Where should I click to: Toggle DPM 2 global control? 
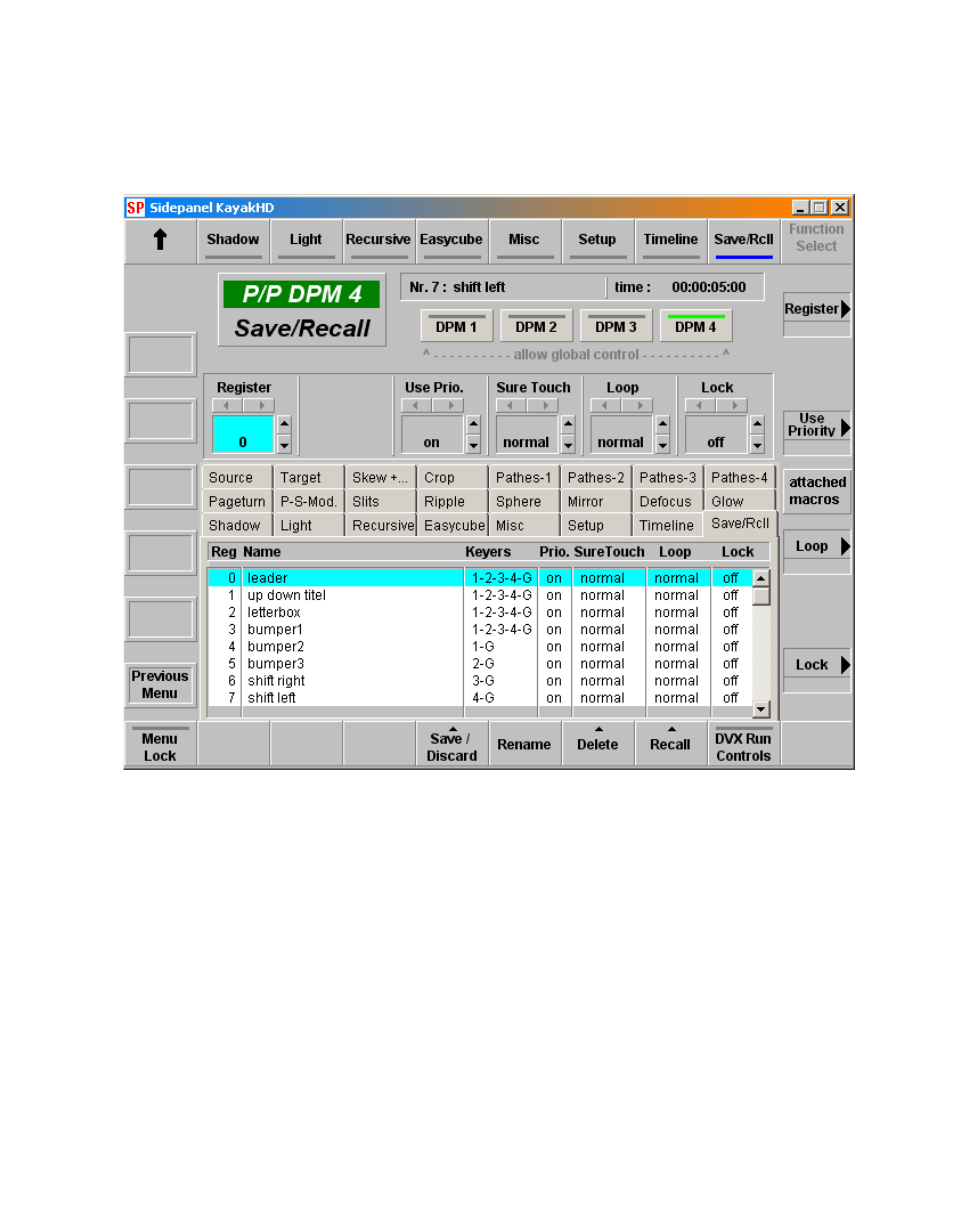tap(536, 326)
